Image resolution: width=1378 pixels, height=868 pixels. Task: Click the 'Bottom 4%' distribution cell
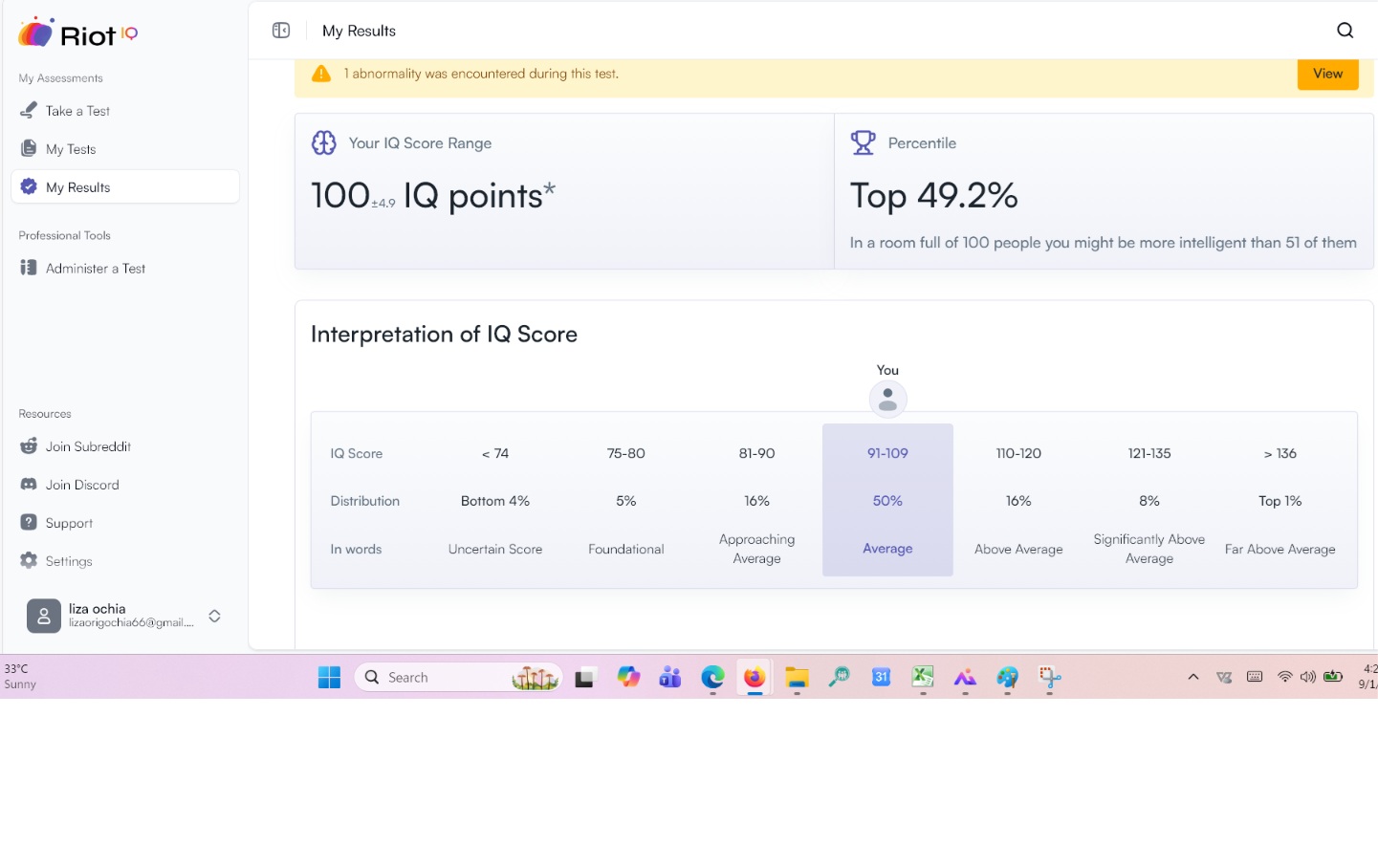495,501
